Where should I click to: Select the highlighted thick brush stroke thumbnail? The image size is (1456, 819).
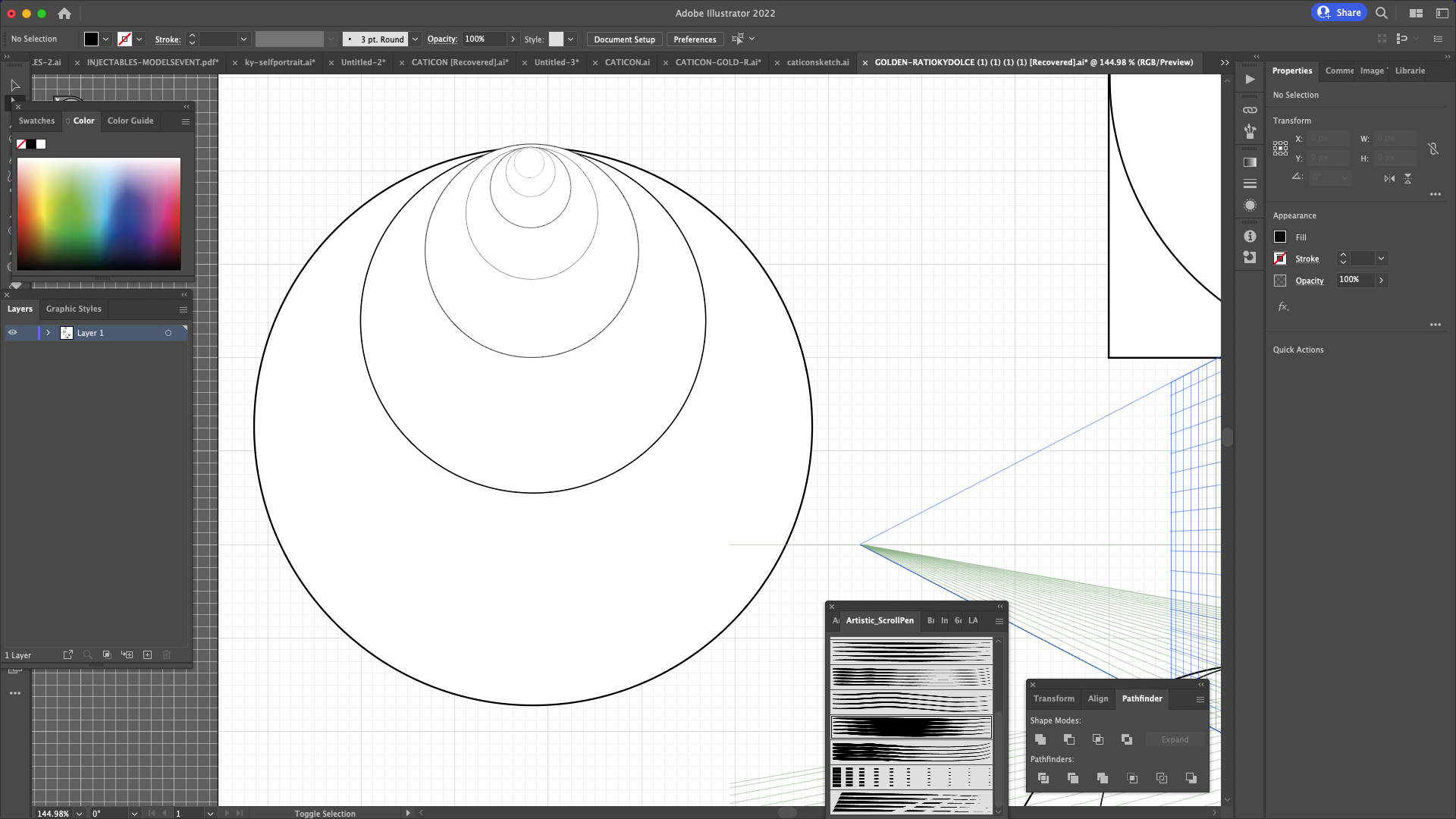(x=911, y=726)
